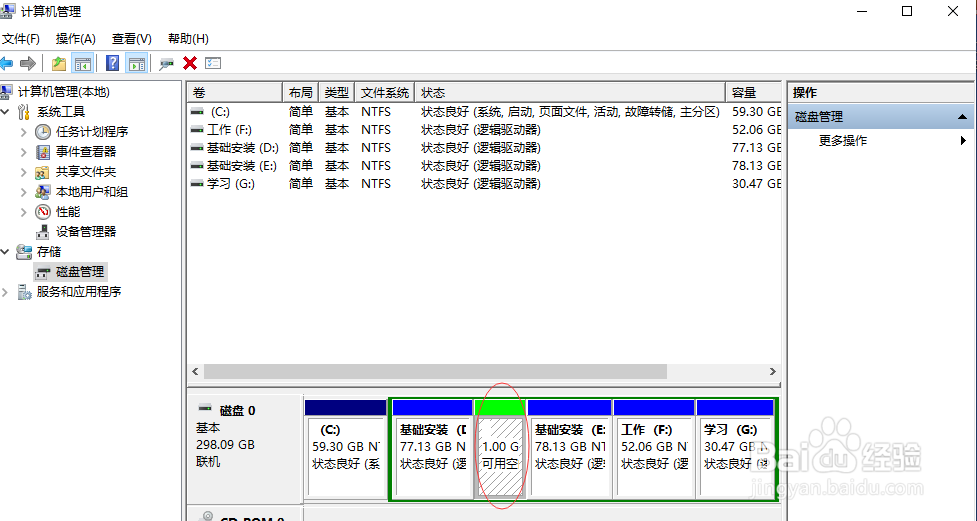
Task: Click the Forward arrow toolbar icon
Action: [x=27, y=63]
